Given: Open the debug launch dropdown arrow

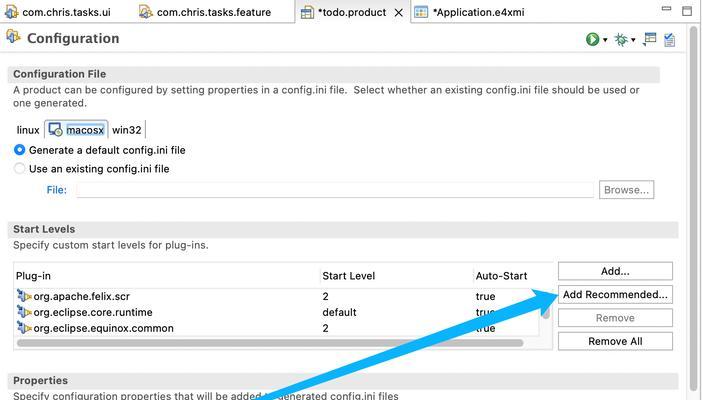Looking at the screenshot, I should (634, 40).
